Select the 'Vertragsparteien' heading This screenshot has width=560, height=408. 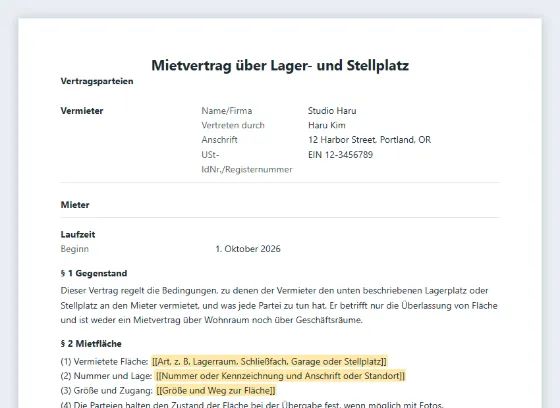[97, 81]
